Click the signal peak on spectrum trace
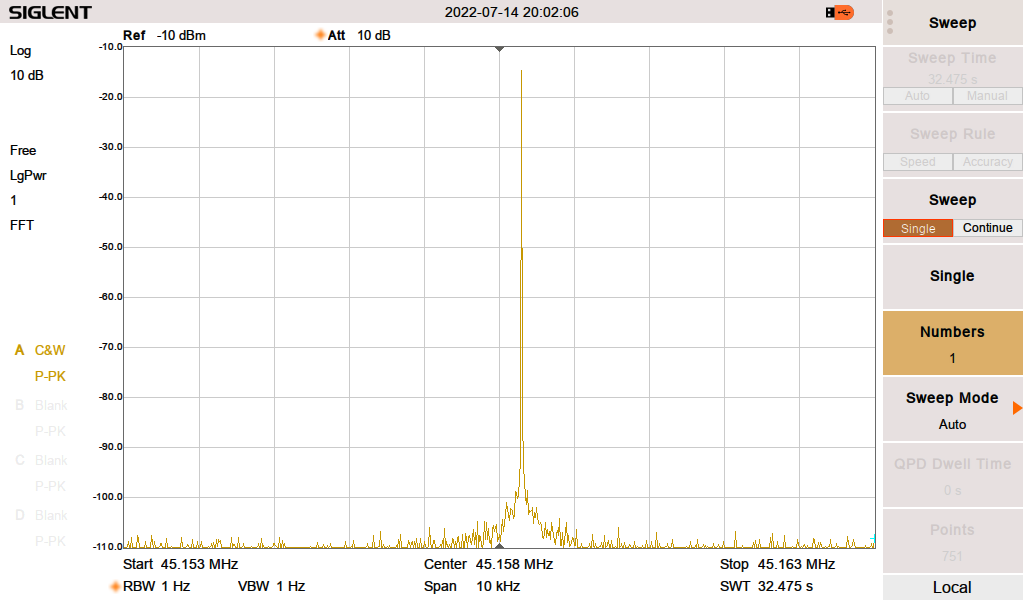 521,72
